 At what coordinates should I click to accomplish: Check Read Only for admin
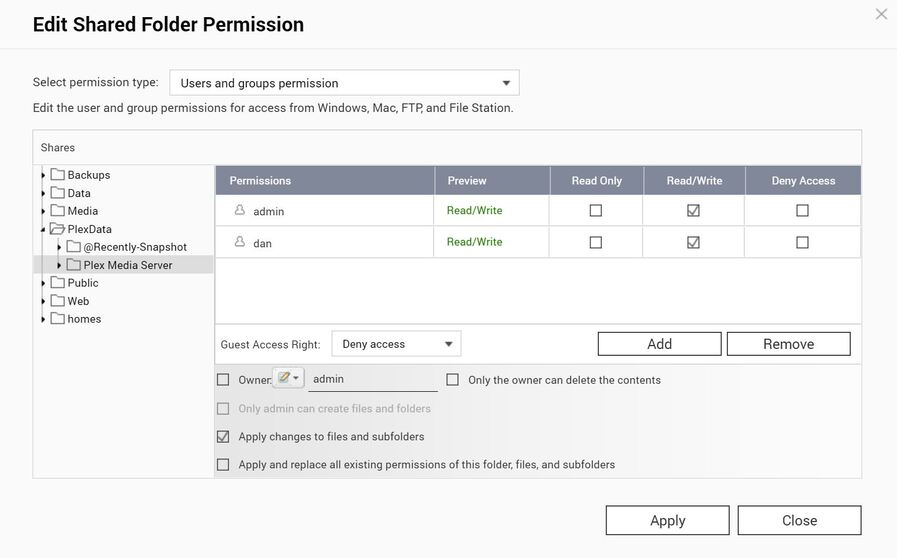pyautogui.click(x=596, y=211)
